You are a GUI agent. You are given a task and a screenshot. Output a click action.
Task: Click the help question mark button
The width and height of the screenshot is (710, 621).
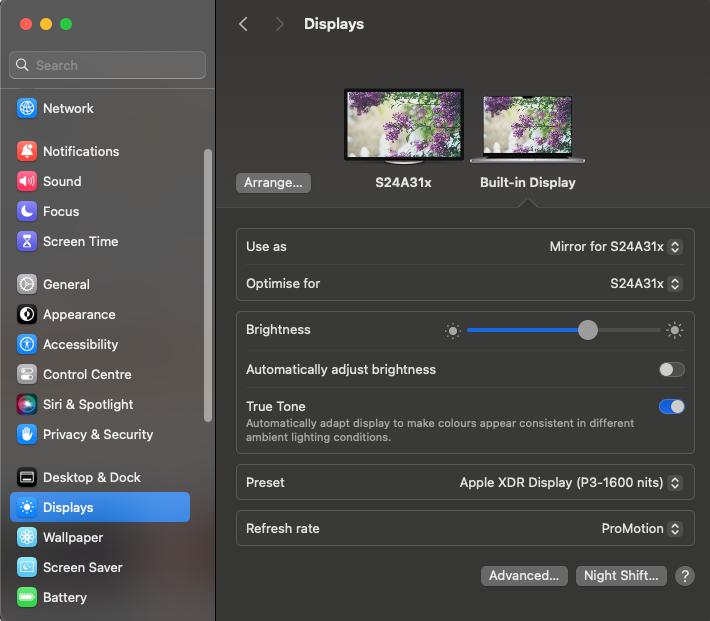point(685,576)
